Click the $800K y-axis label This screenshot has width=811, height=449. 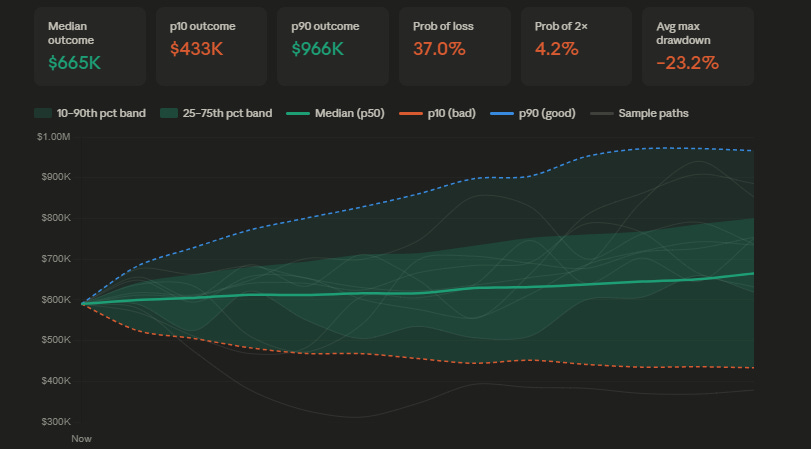pyautogui.click(x=56, y=218)
